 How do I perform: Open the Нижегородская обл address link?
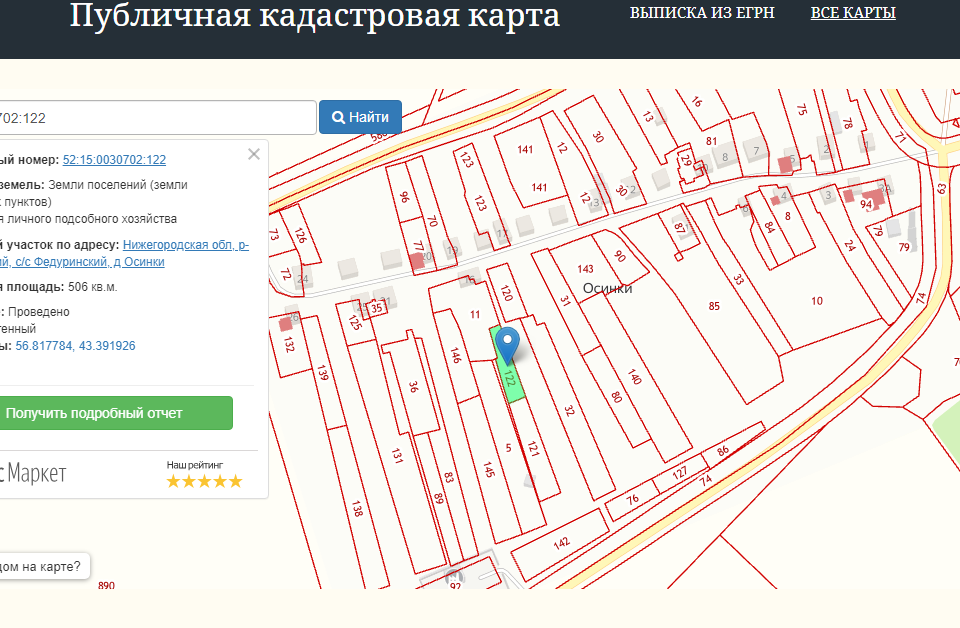[x=185, y=245]
